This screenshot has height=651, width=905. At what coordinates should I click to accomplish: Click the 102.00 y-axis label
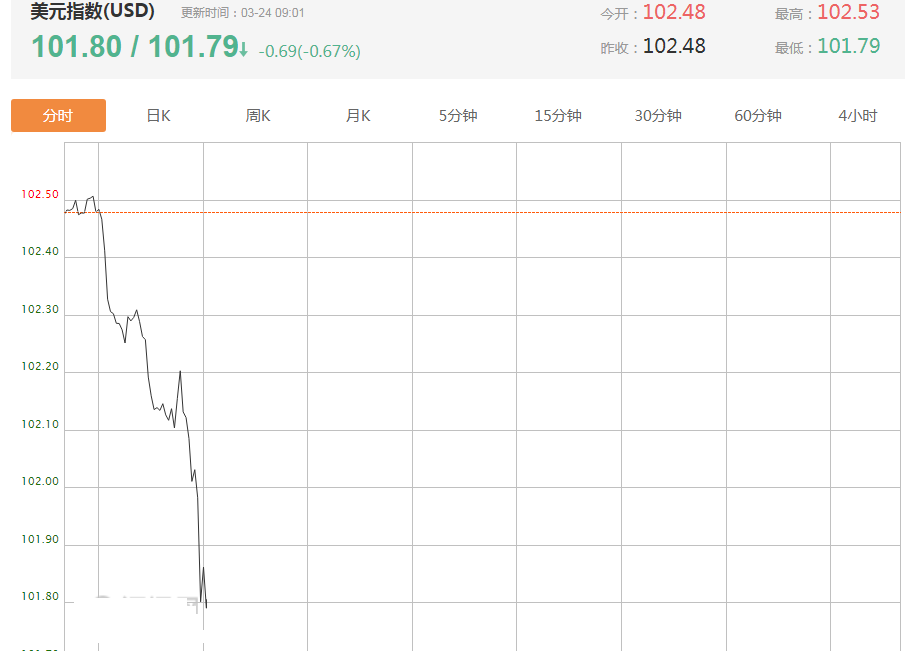pyautogui.click(x=40, y=482)
